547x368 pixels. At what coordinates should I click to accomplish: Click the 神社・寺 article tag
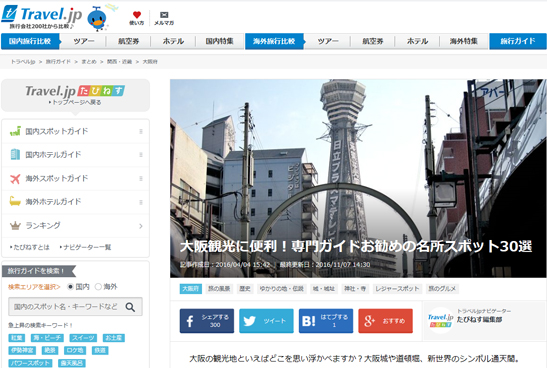(x=355, y=289)
